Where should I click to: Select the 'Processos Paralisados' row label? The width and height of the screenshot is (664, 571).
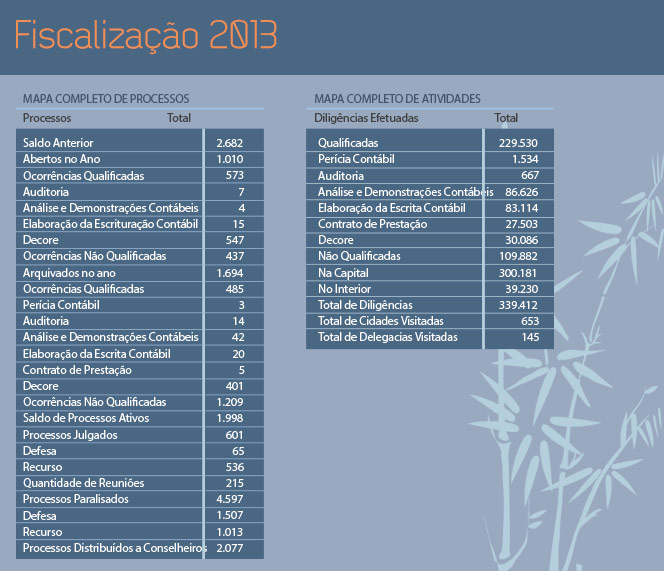coord(75,499)
